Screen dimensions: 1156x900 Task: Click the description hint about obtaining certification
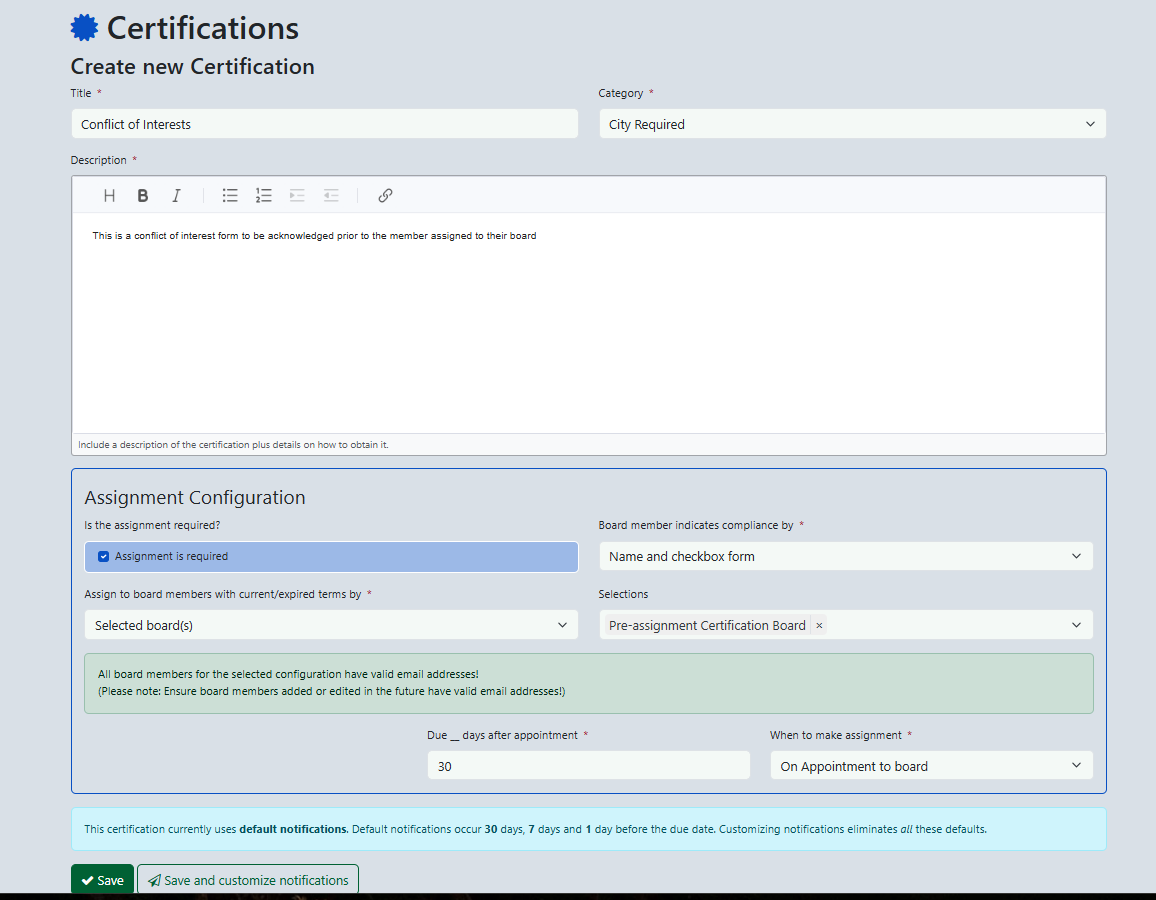[x=233, y=444]
